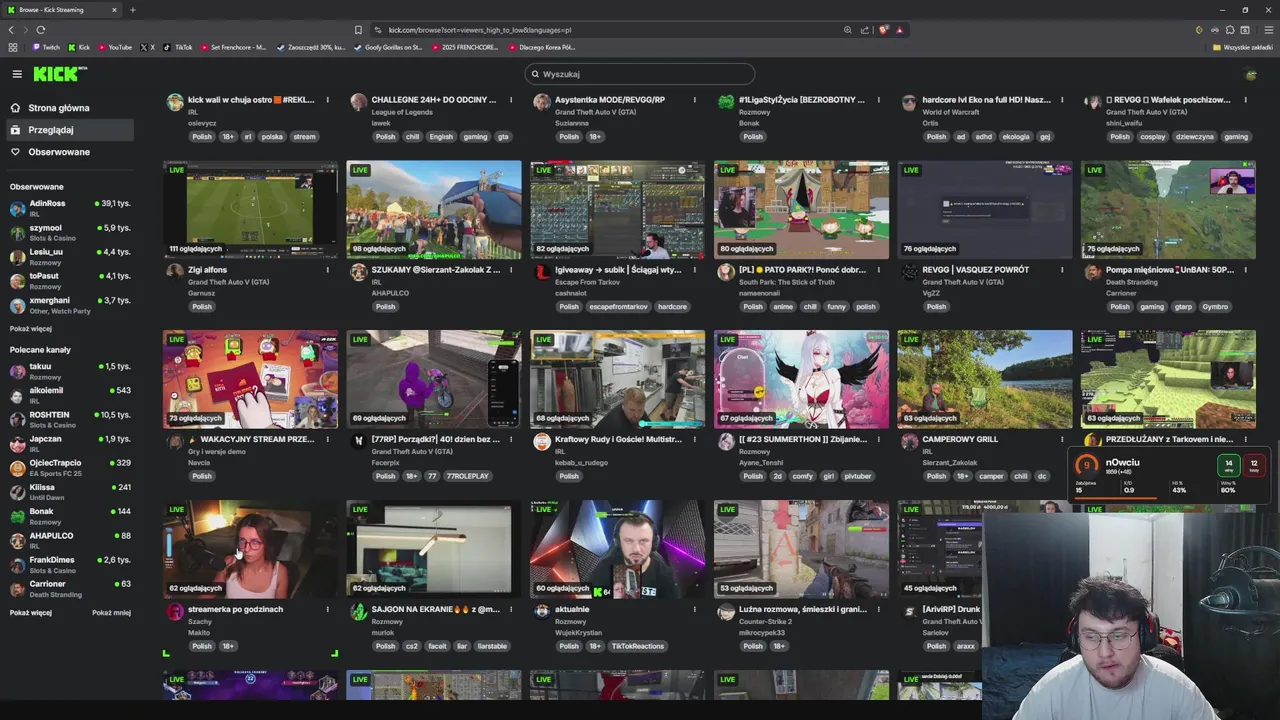Expand followed channels with Pokaż więcej
1280x720 pixels.
31,328
